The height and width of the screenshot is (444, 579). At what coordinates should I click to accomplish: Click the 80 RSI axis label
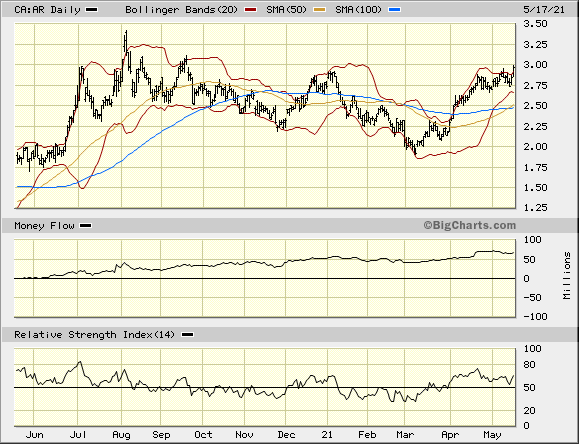click(530, 365)
